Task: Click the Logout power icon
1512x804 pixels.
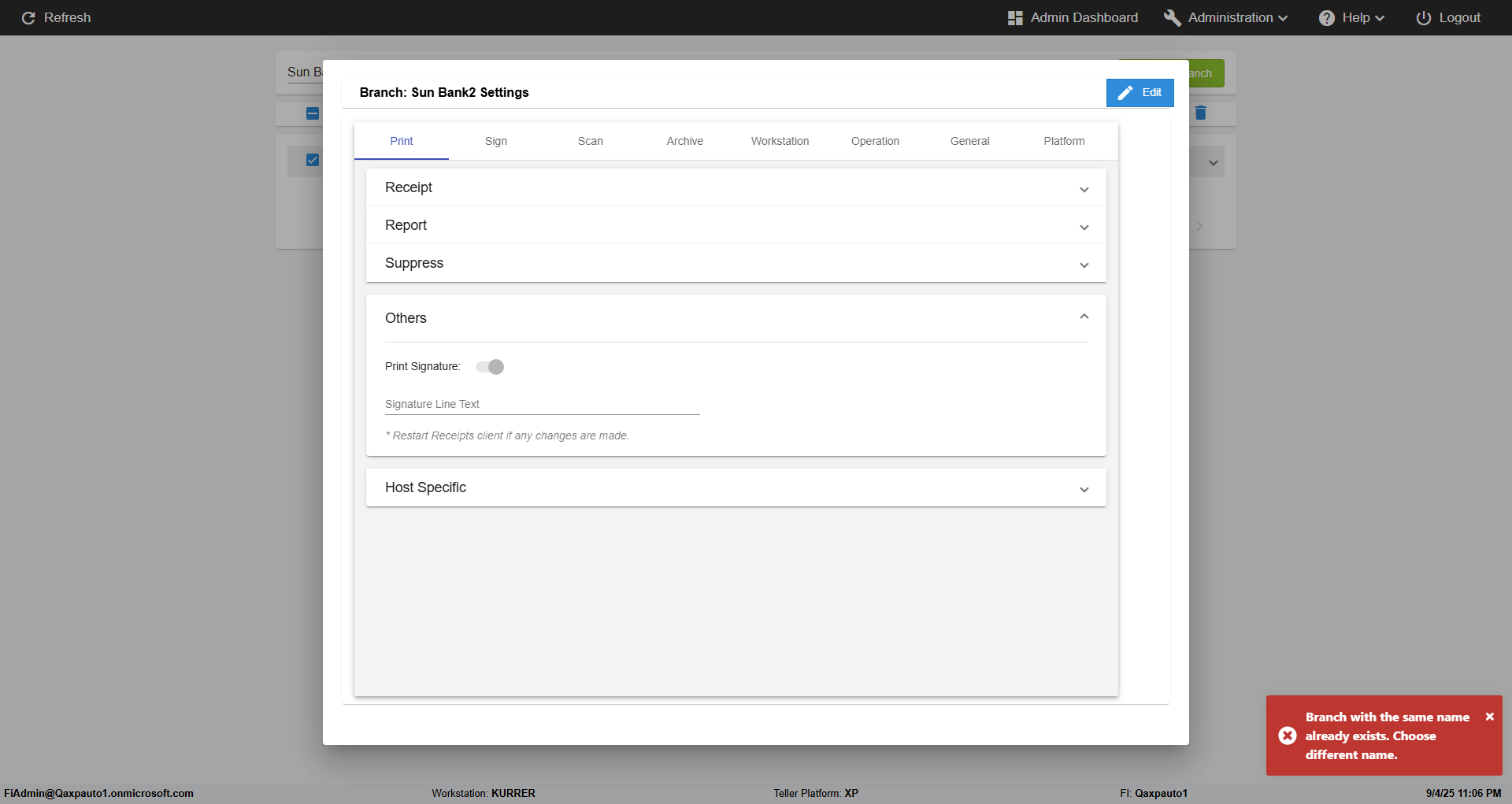Action: (x=1423, y=18)
